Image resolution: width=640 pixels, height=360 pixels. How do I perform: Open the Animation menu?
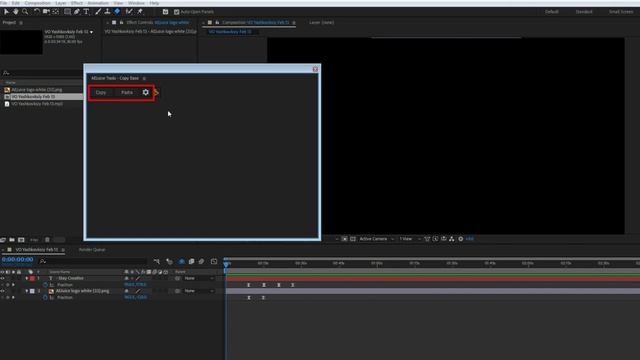98,3
